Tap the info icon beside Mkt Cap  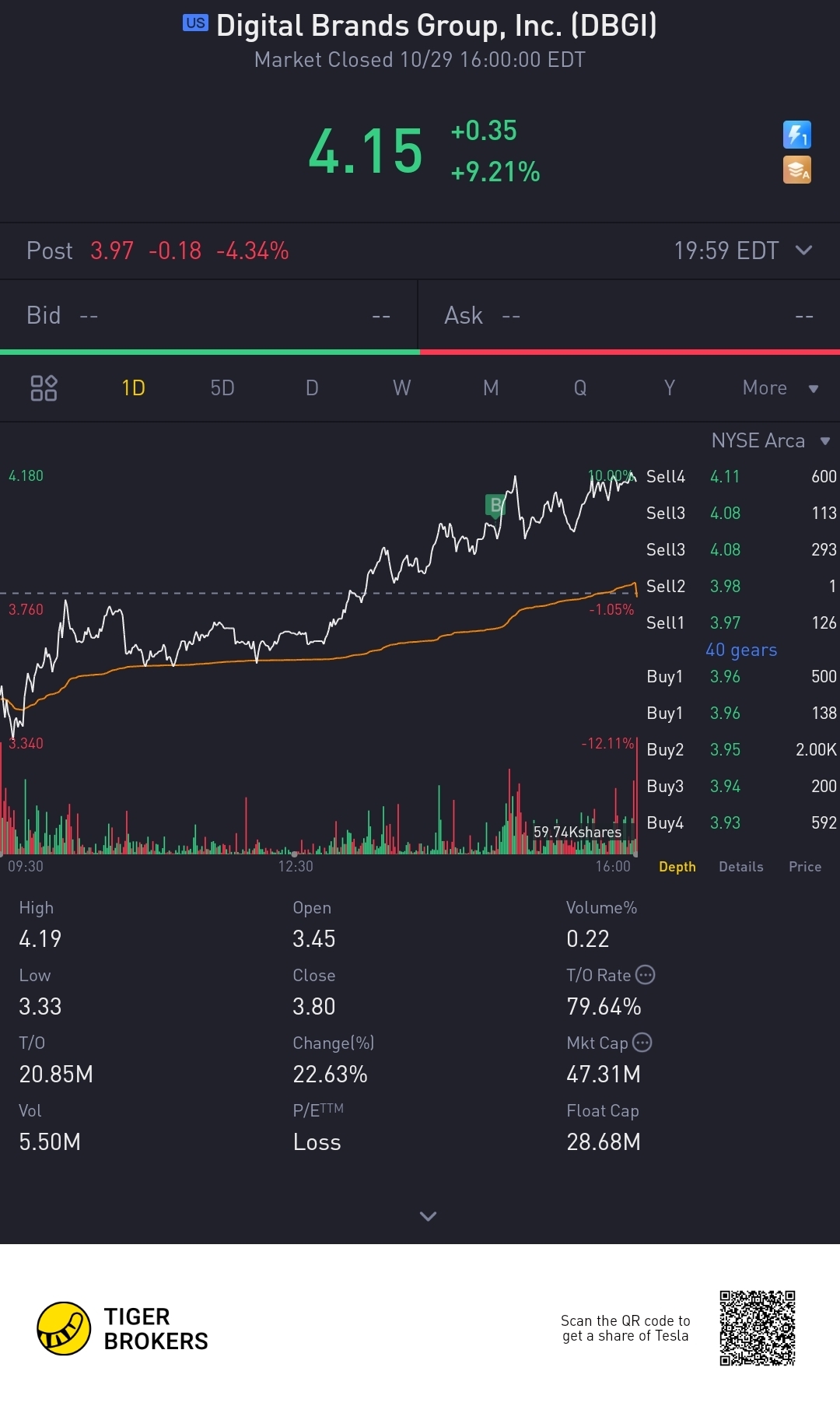(642, 1042)
